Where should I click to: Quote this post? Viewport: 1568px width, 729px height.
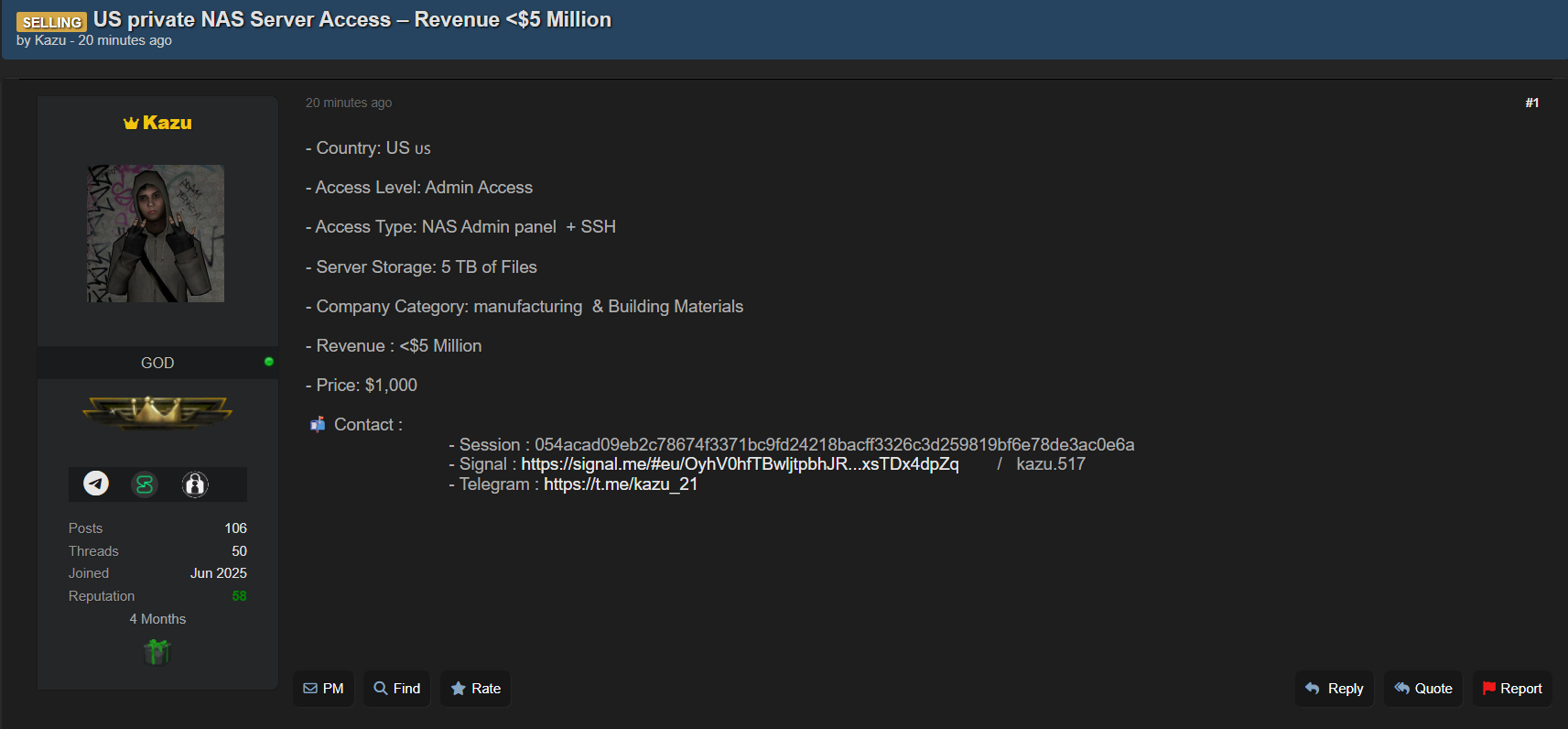pyautogui.click(x=1423, y=689)
